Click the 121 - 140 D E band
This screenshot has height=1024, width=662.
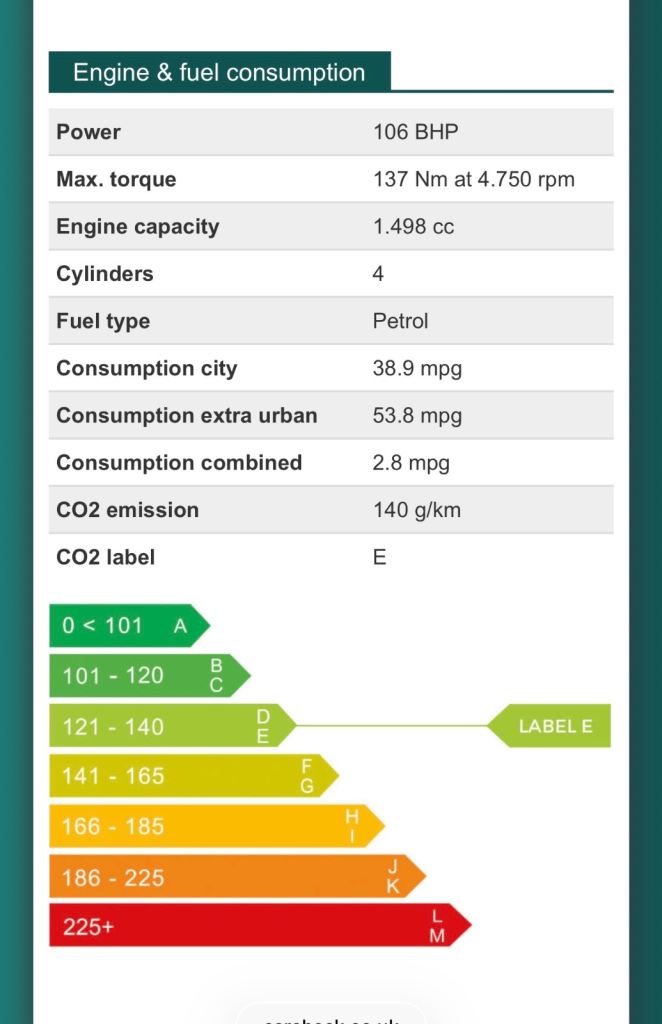coord(168,726)
